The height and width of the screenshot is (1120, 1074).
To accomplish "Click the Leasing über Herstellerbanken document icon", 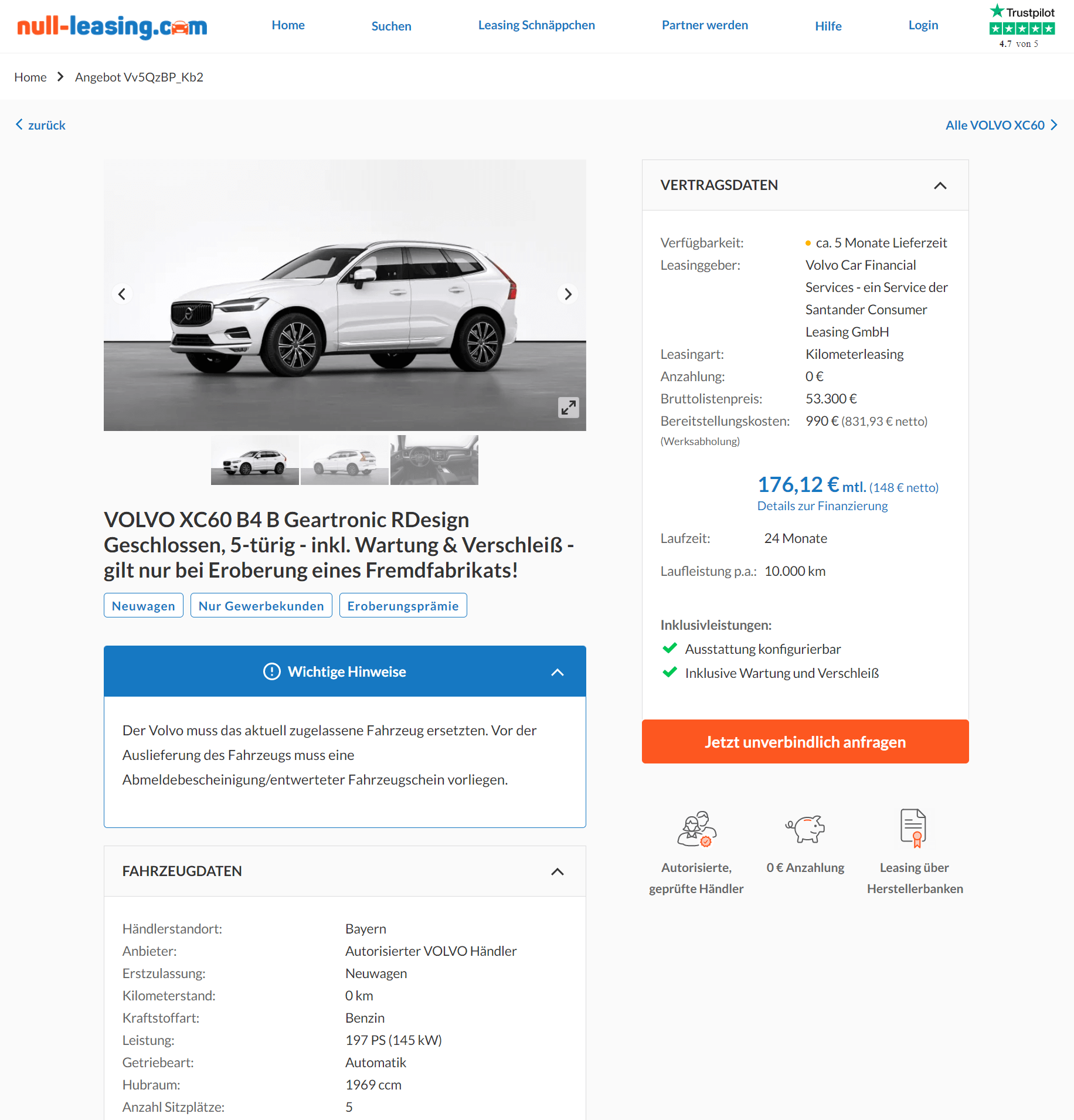I will (913, 828).
